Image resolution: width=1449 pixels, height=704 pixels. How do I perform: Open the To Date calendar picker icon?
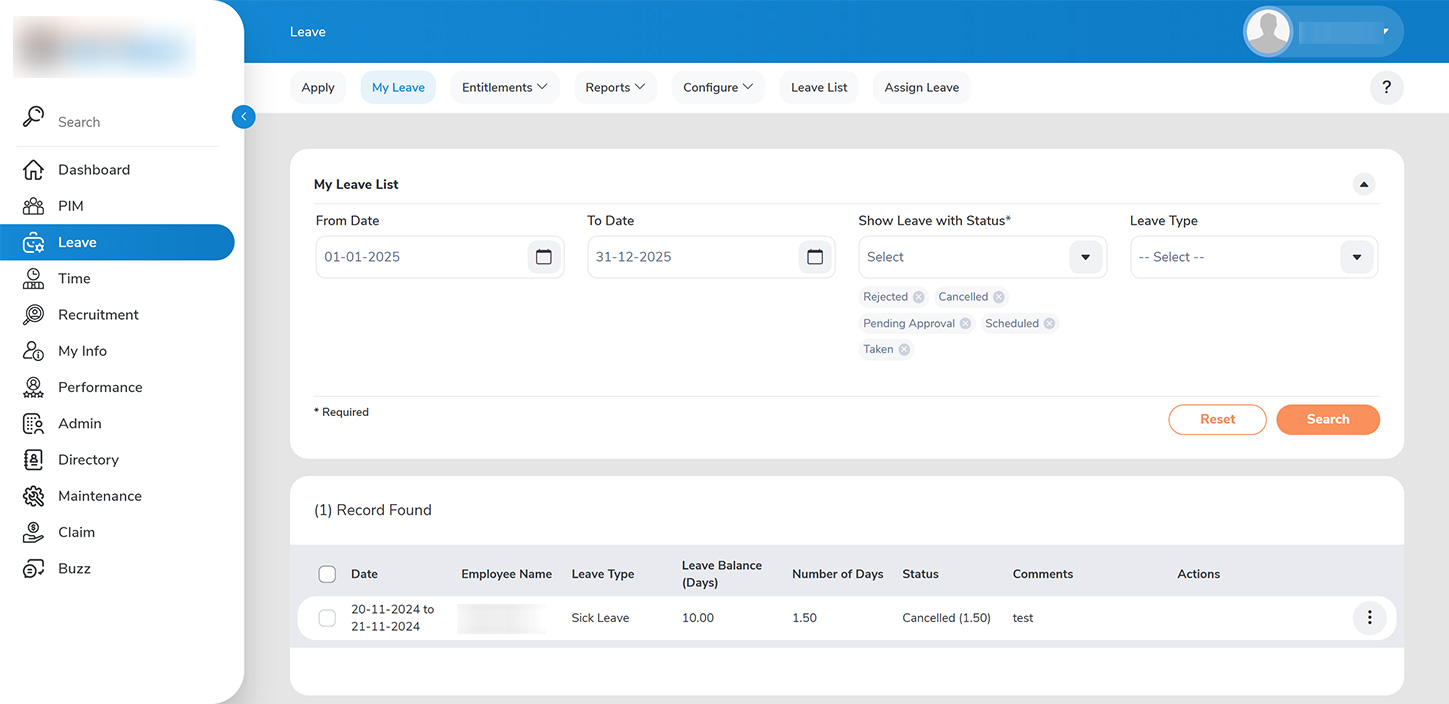tap(815, 257)
